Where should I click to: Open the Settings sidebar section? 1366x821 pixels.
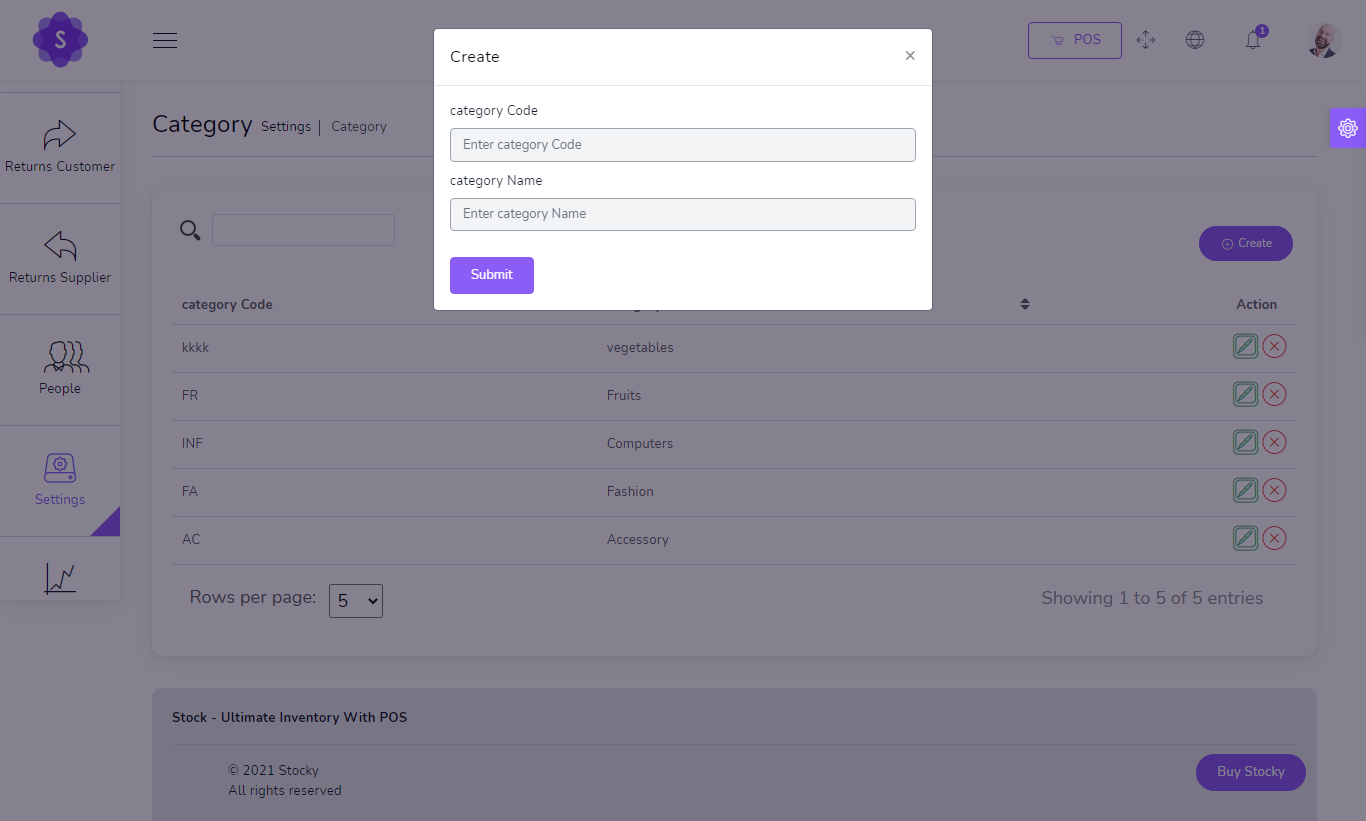(x=60, y=478)
